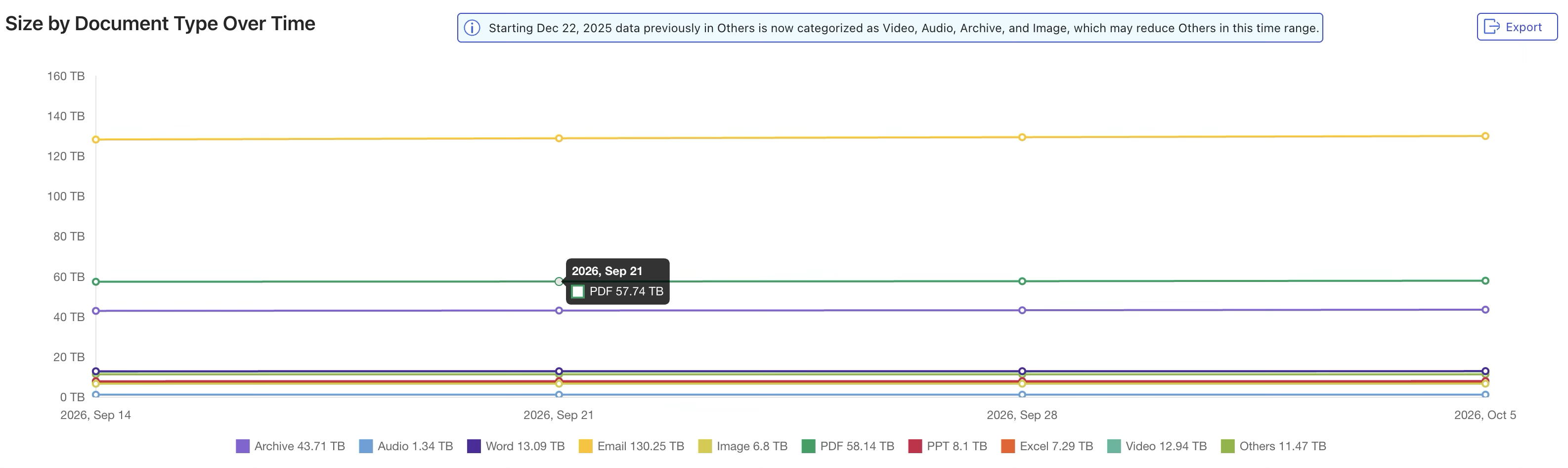Click the PPT 8.1 TB legend label
1568x468 pixels.
[x=957, y=446]
